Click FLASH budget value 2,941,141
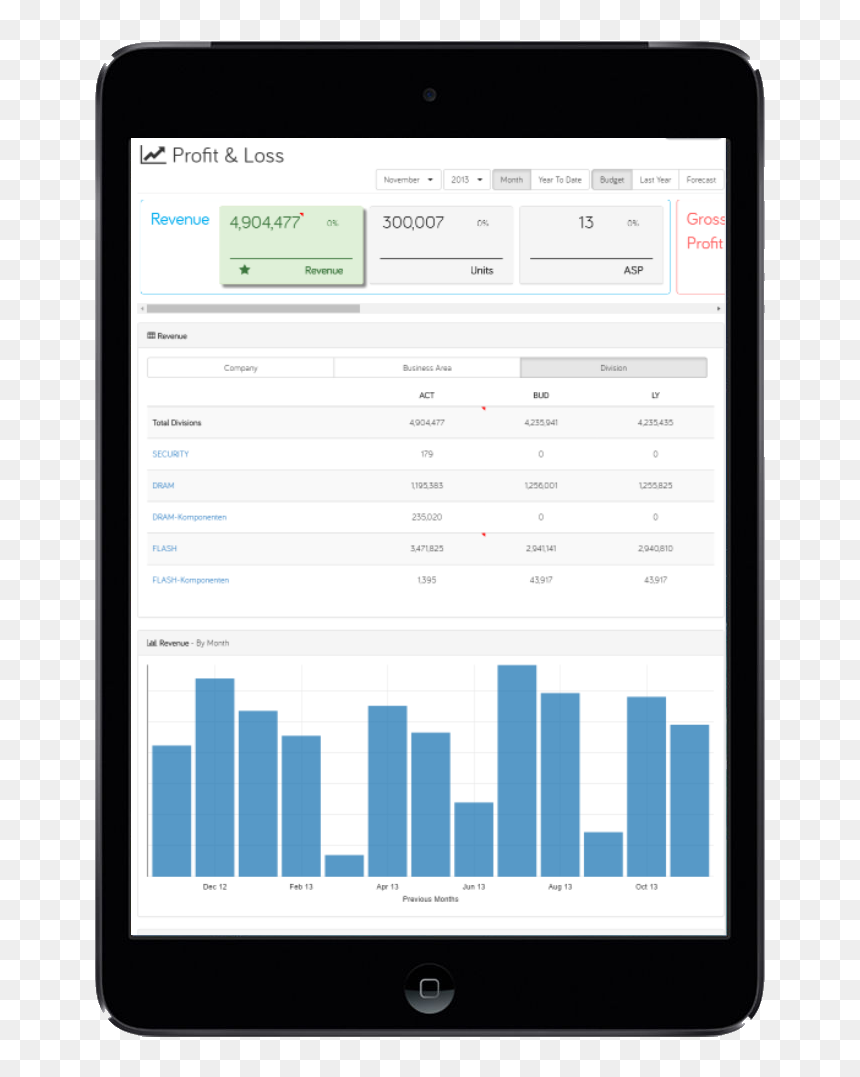The height and width of the screenshot is (1077, 860). (x=541, y=548)
